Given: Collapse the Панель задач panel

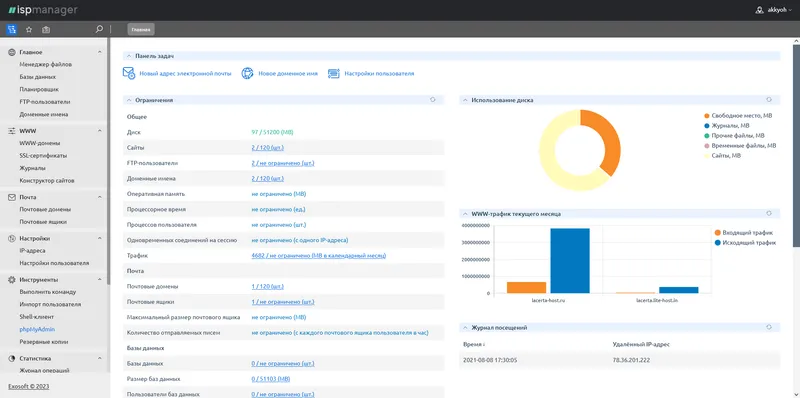Looking at the screenshot, I should [130, 56].
